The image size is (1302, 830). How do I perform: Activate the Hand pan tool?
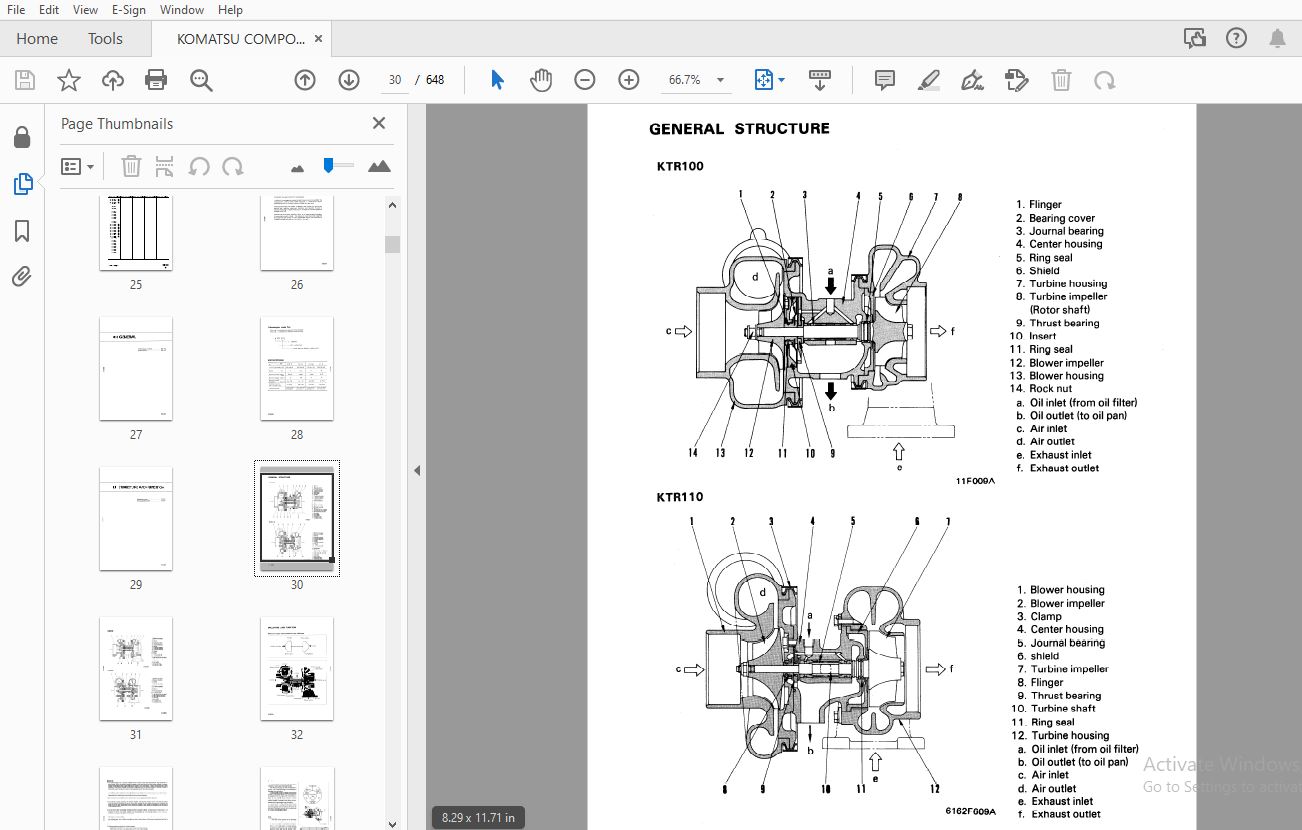[x=541, y=80]
